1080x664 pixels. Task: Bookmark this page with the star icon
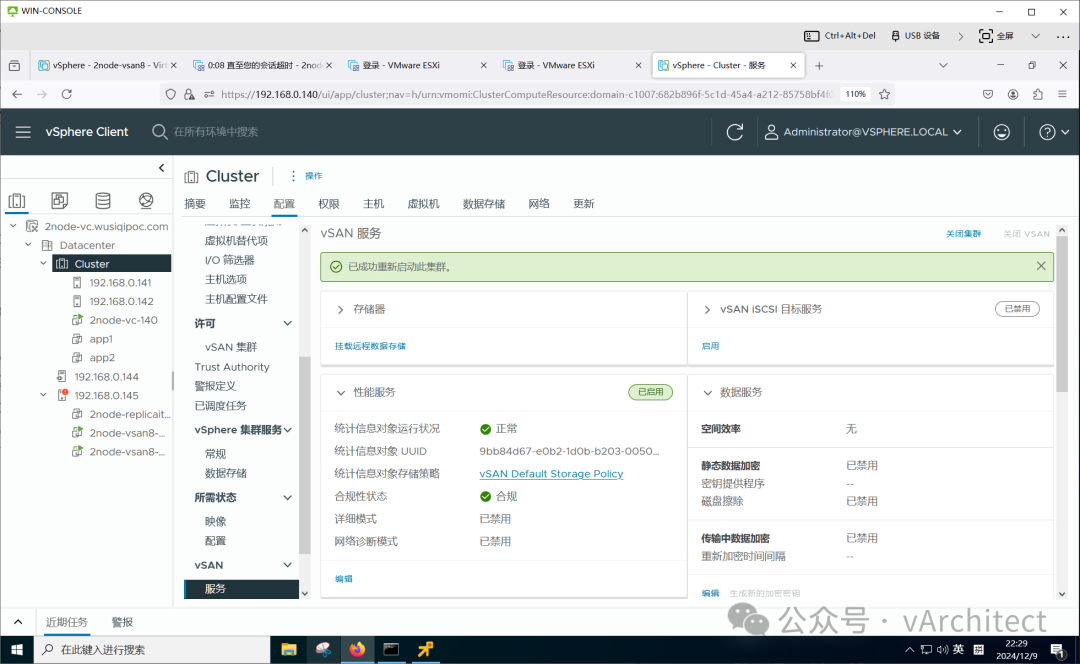884,94
